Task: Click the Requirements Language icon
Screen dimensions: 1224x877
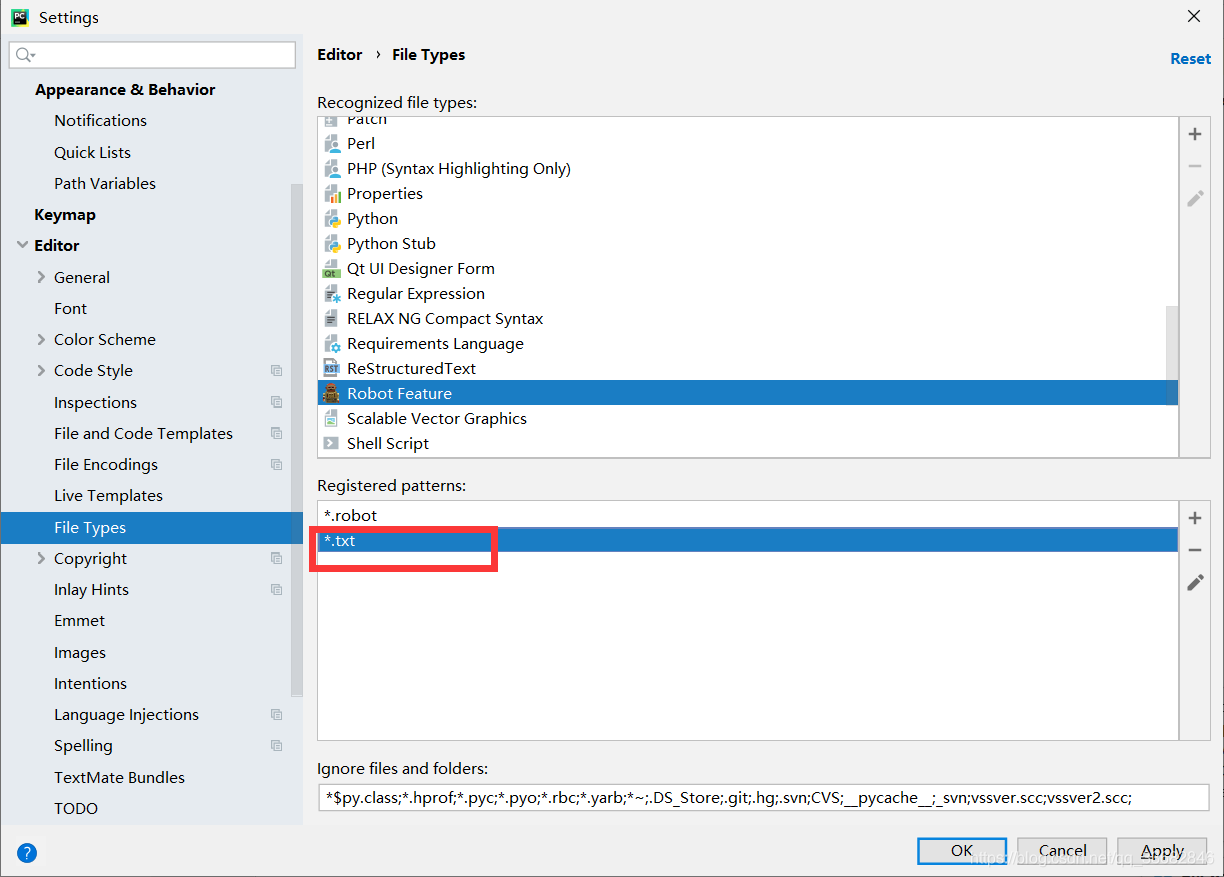Action: click(332, 344)
